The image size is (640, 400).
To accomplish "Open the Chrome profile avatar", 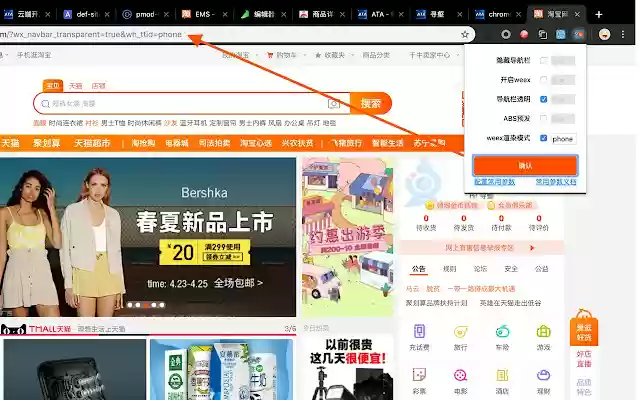I will pyautogui.click(x=604, y=35).
